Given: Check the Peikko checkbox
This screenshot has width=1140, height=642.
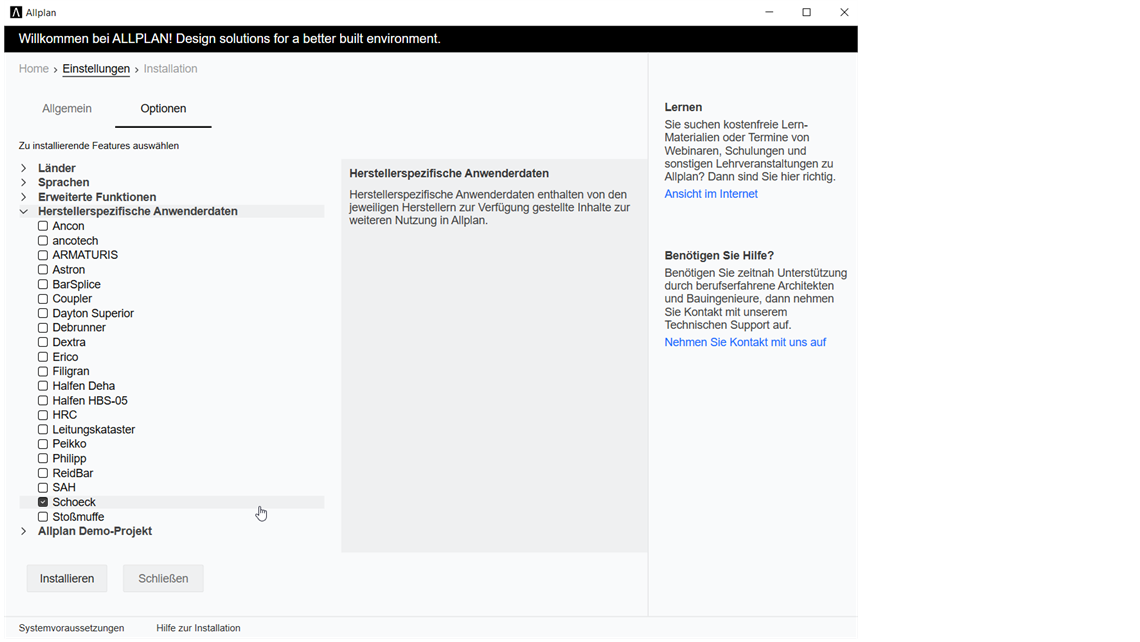Looking at the screenshot, I should coord(43,444).
